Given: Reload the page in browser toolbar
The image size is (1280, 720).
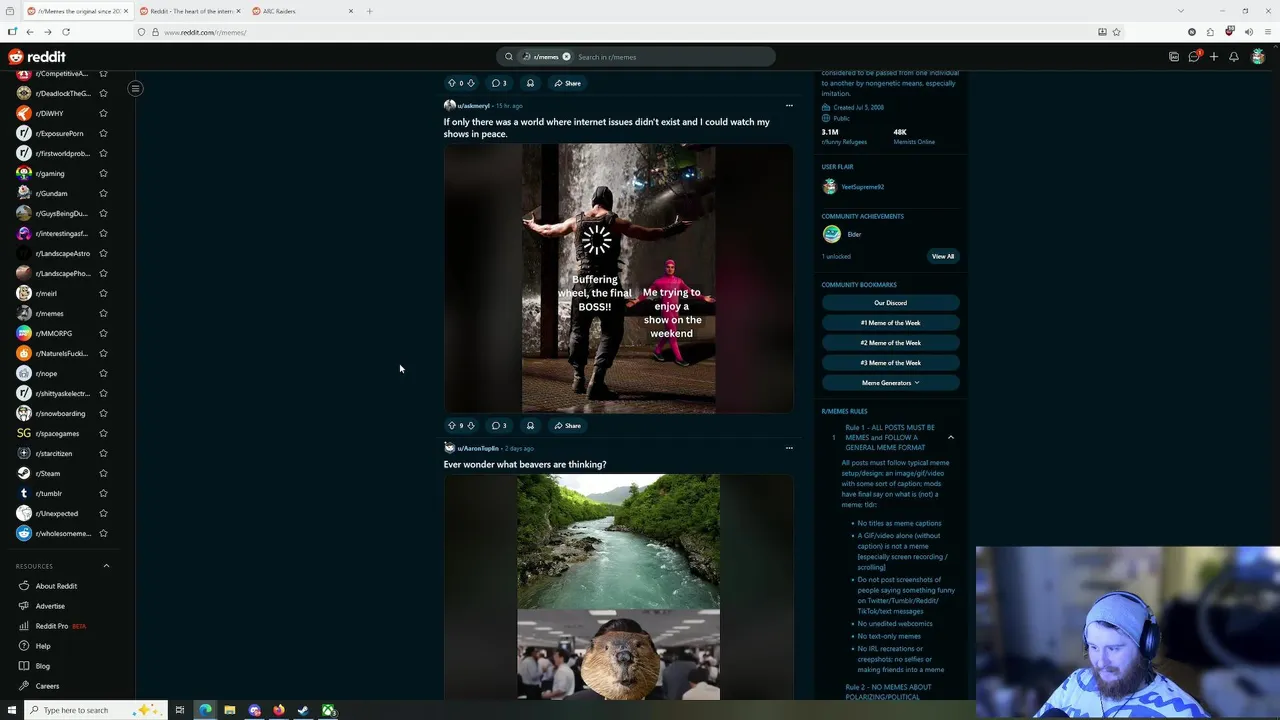Looking at the screenshot, I should [x=66, y=32].
